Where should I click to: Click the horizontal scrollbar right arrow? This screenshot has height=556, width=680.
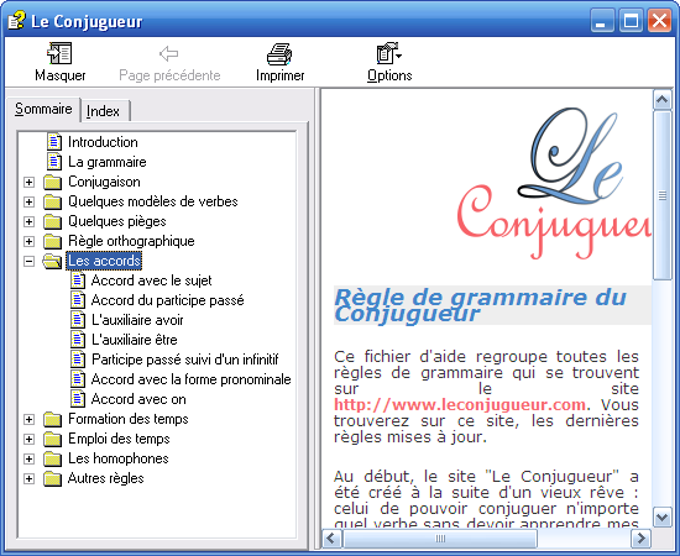pyautogui.click(x=641, y=539)
